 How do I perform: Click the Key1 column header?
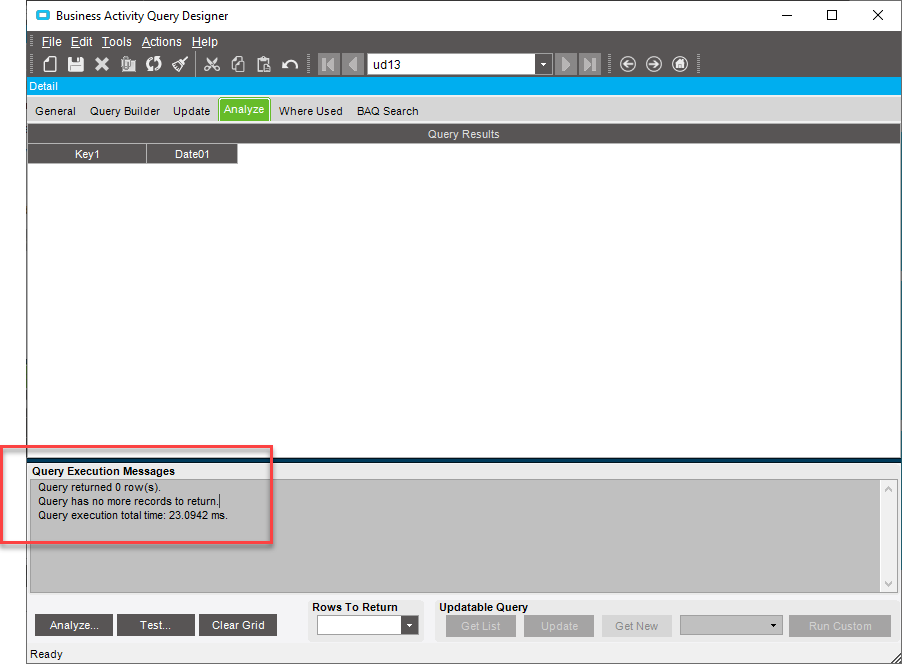tap(87, 154)
